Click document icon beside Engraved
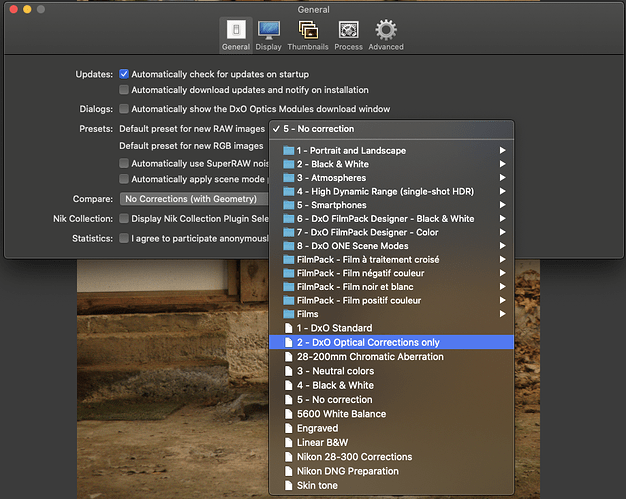This screenshot has width=626, height=499. click(288, 428)
